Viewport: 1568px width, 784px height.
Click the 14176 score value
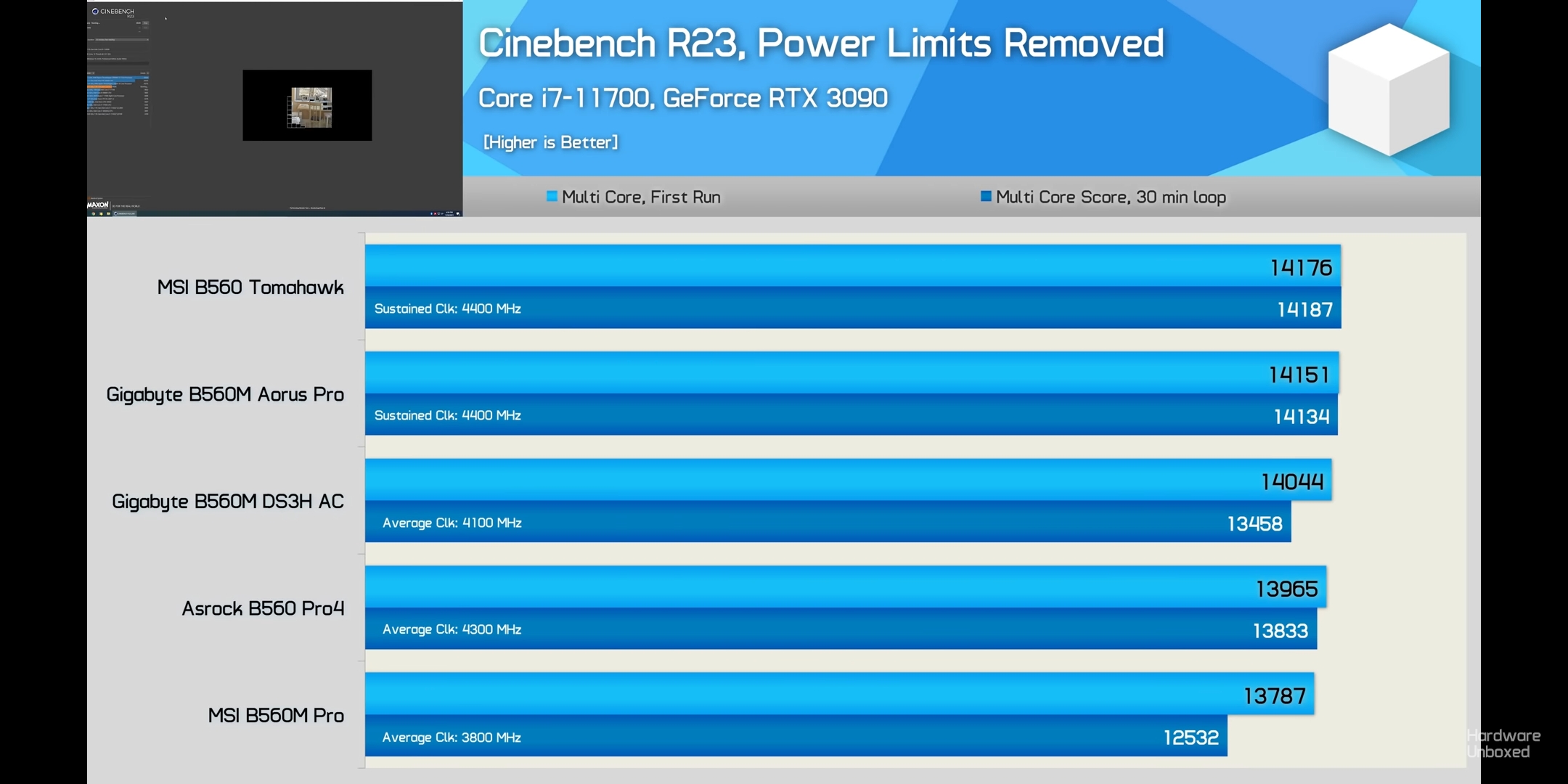1301,268
